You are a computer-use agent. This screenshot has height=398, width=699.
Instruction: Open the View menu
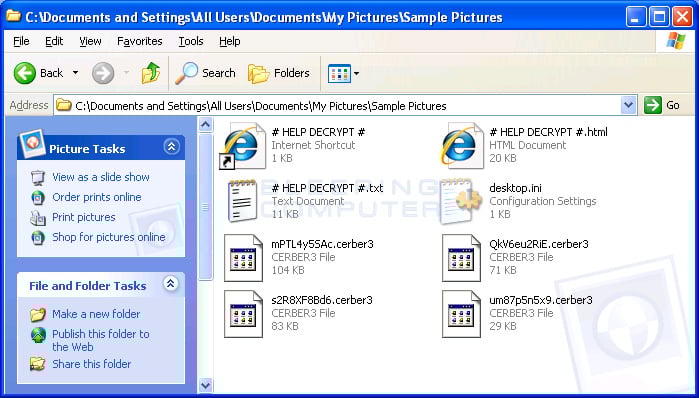pyautogui.click(x=90, y=41)
